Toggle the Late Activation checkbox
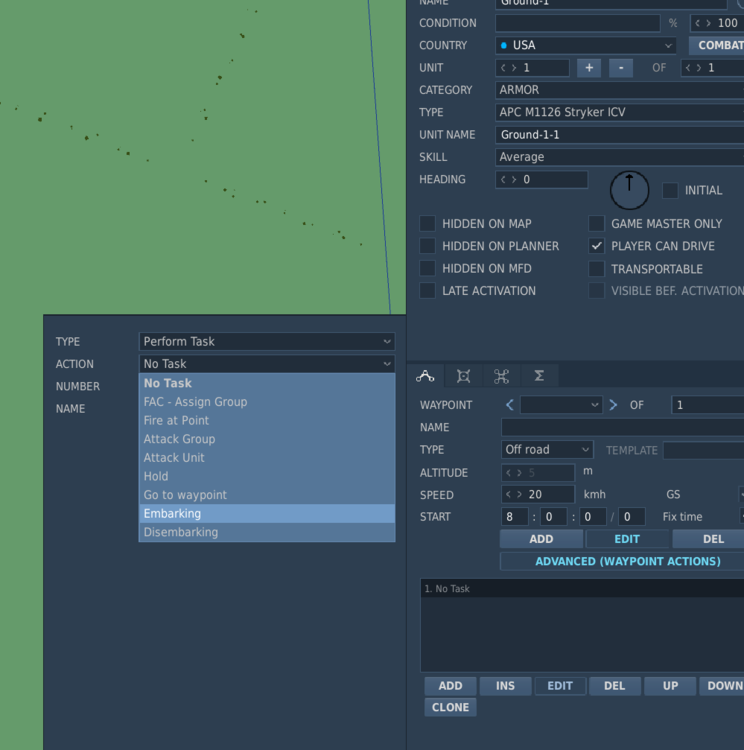744x750 pixels. click(427, 291)
